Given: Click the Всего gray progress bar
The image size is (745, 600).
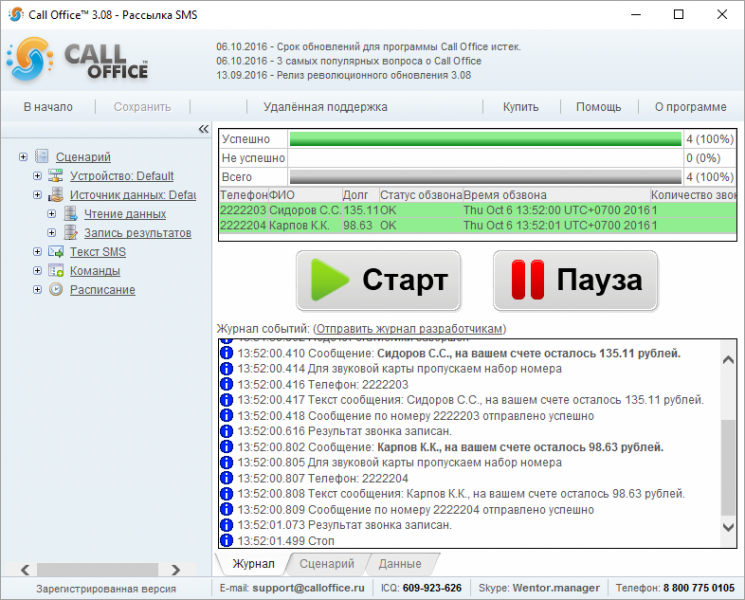Looking at the screenshot, I should click(x=485, y=177).
